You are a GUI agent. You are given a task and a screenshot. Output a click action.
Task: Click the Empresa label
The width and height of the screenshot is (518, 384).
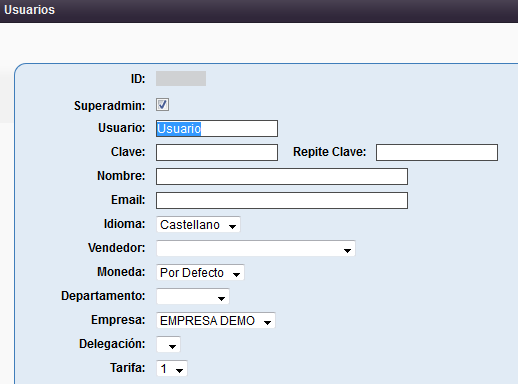tap(118, 320)
